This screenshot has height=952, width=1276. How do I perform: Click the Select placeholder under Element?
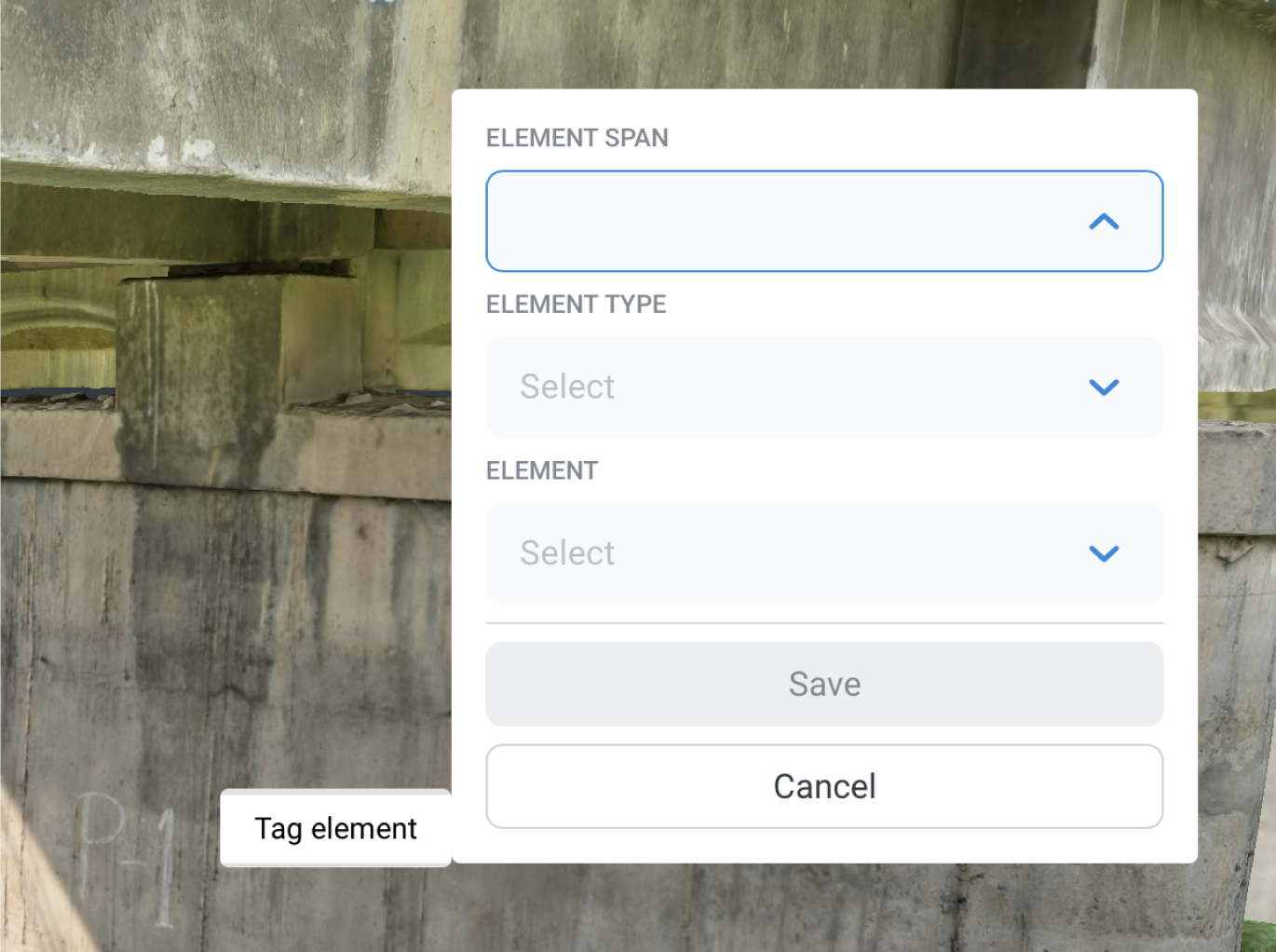coord(567,553)
